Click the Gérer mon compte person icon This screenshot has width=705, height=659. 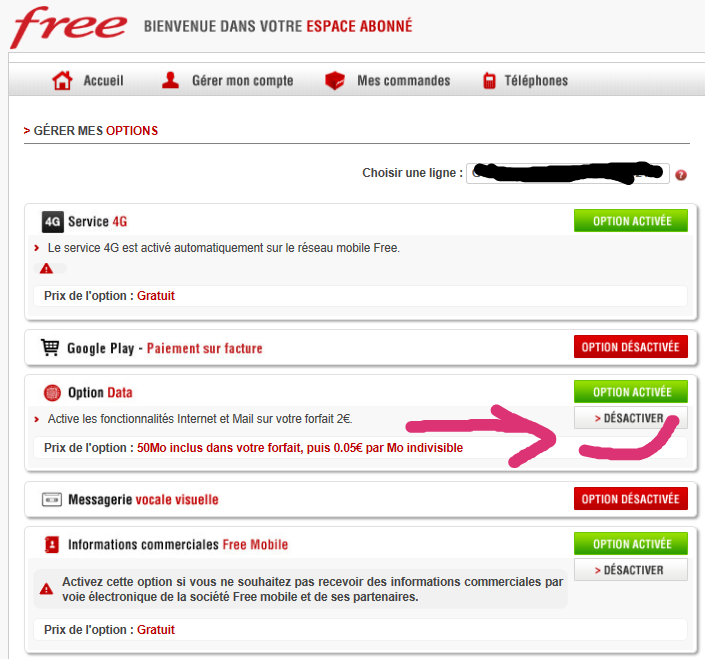170,80
